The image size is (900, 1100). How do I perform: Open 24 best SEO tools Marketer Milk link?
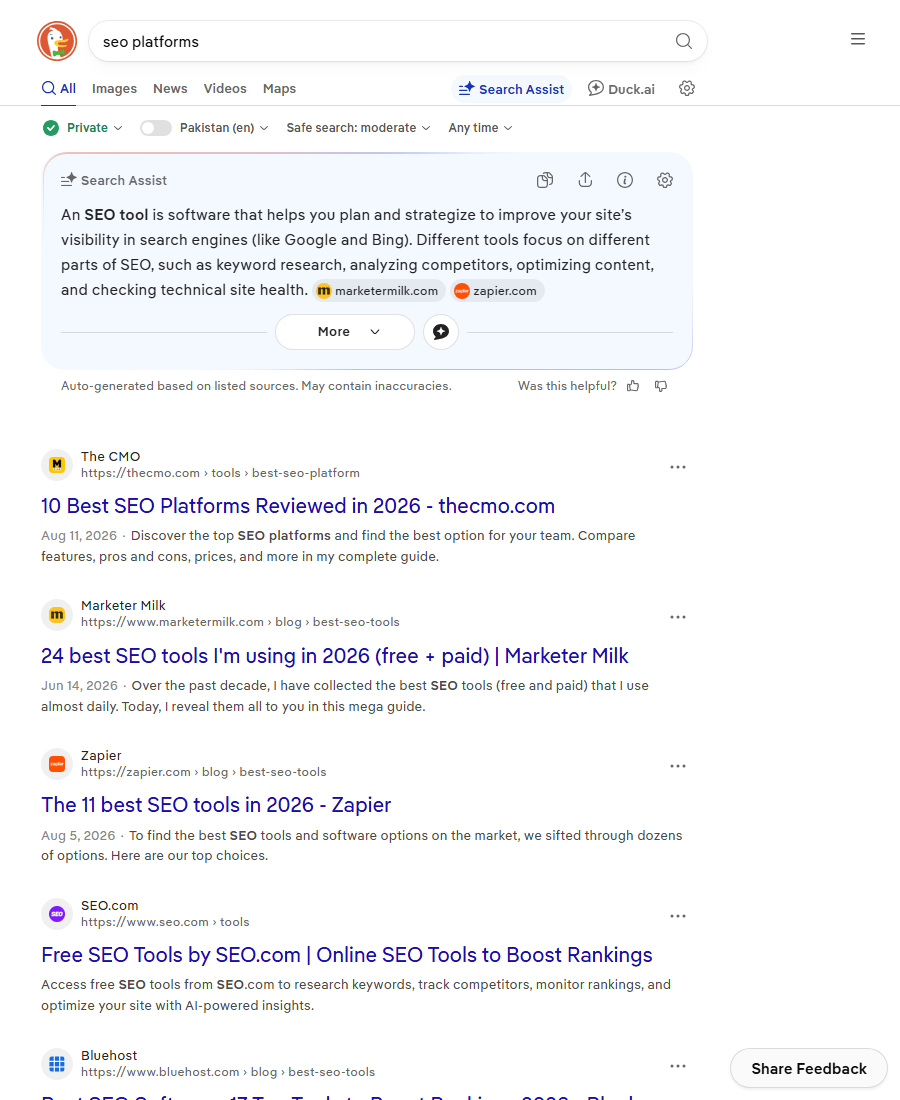[x=335, y=656]
